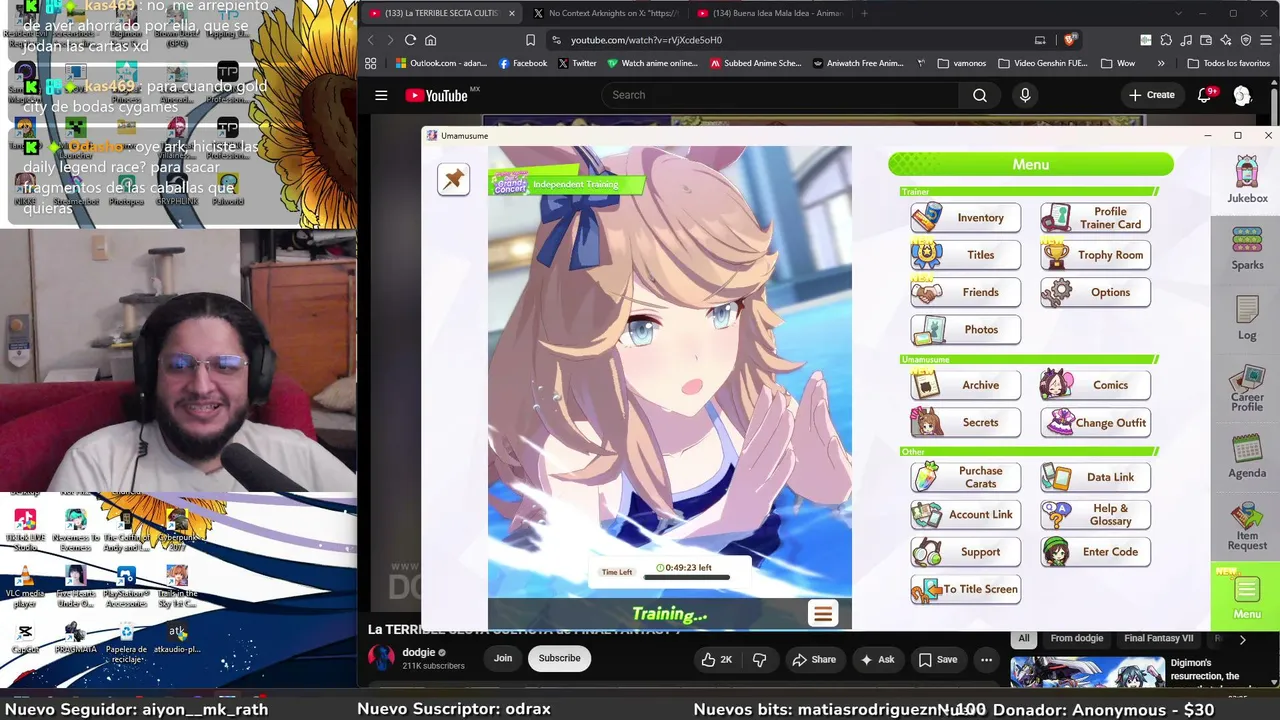The height and width of the screenshot is (720, 1280).
Task: Click the Join button for dodgie
Action: coord(503,658)
